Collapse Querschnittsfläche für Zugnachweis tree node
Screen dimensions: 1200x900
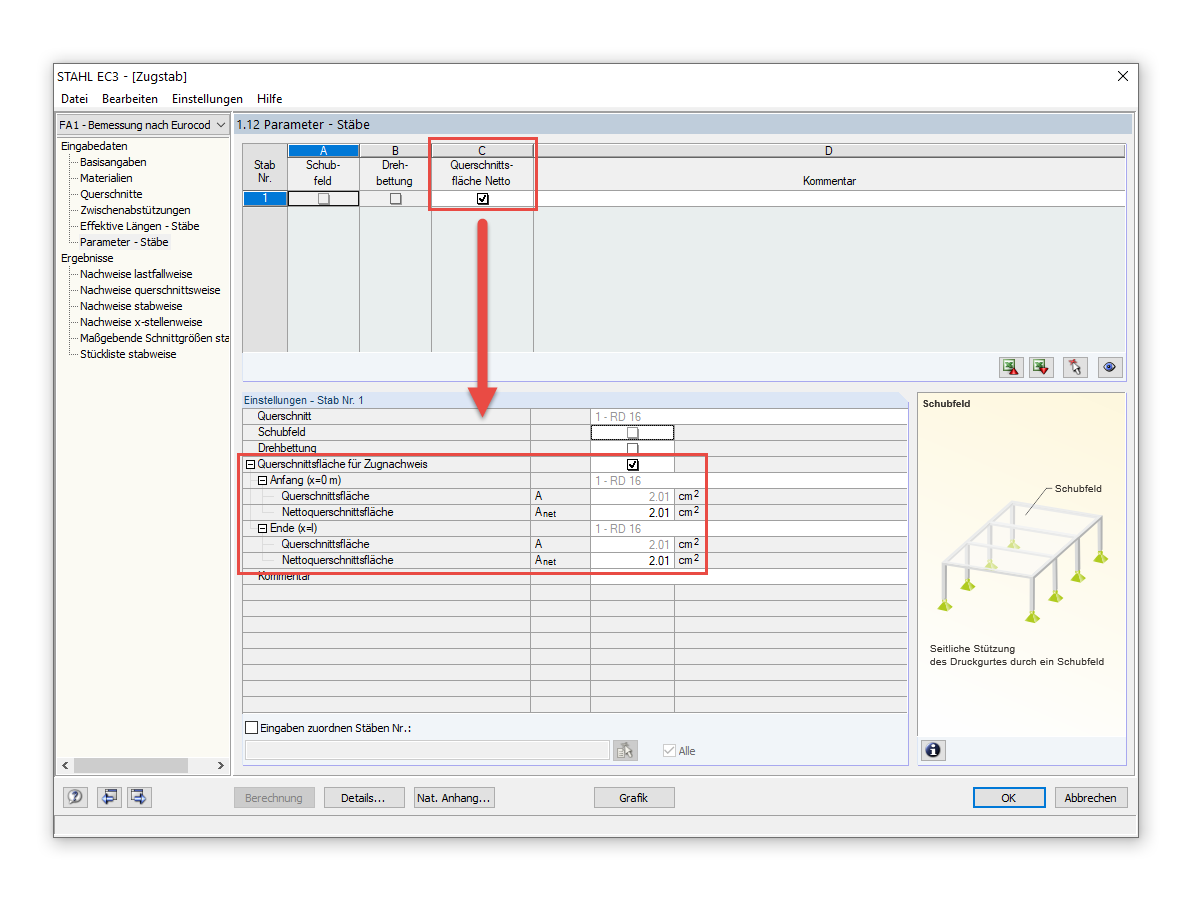[x=250, y=465]
